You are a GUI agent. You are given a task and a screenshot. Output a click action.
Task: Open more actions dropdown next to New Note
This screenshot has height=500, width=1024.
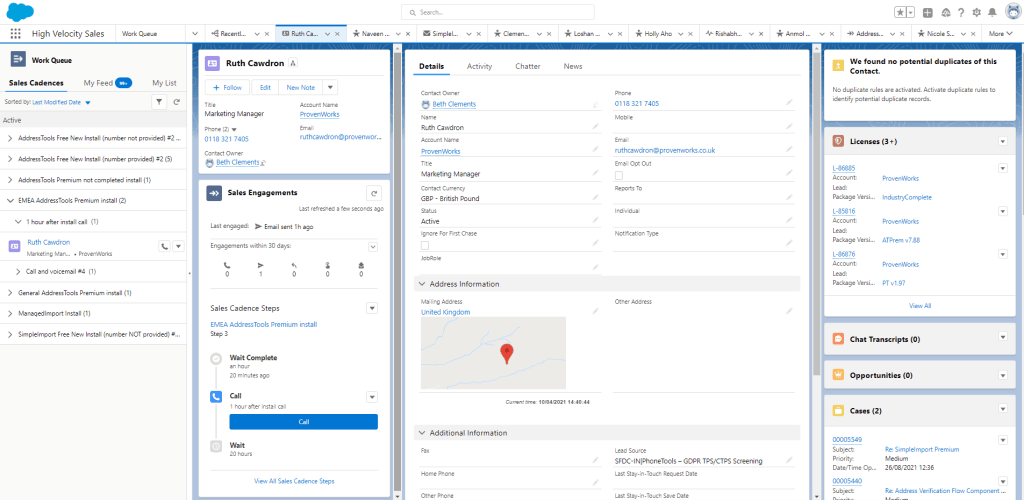point(330,87)
